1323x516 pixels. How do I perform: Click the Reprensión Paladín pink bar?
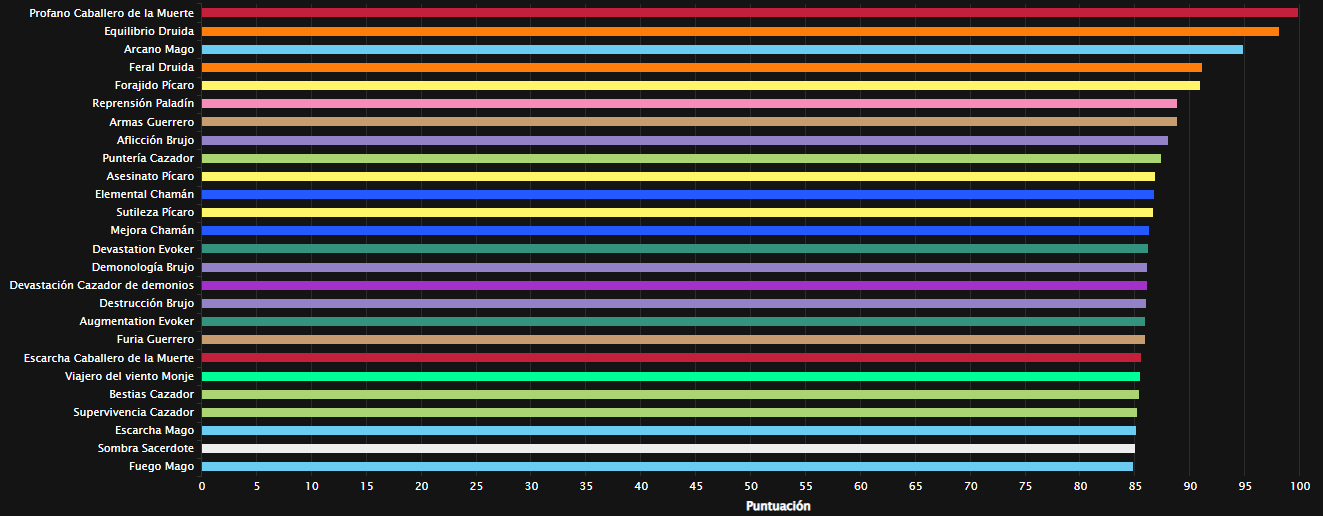point(689,103)
